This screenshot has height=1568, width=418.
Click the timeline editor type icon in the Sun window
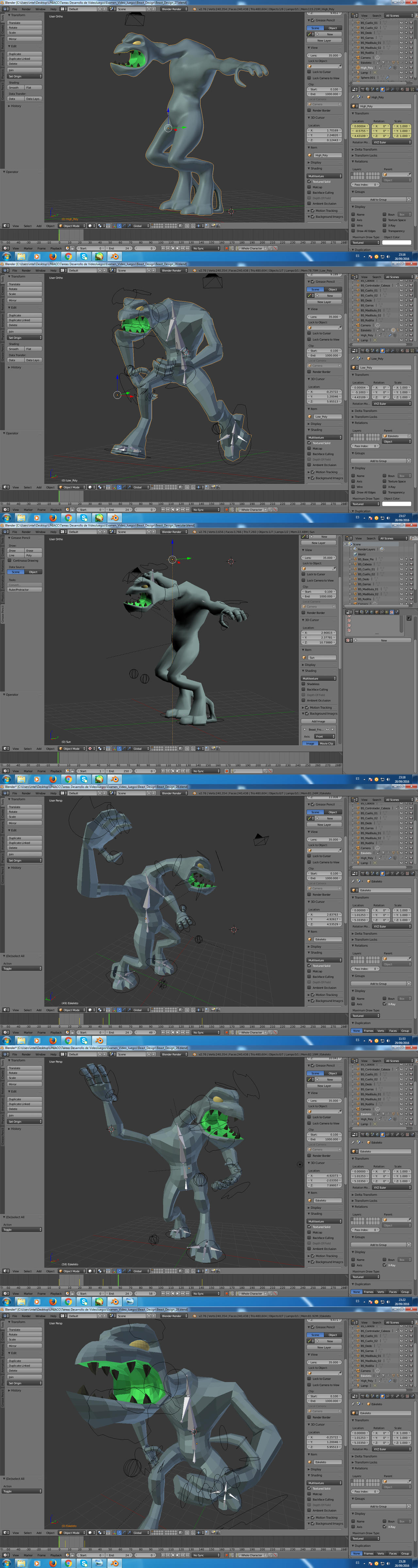(x=6, y=771)
